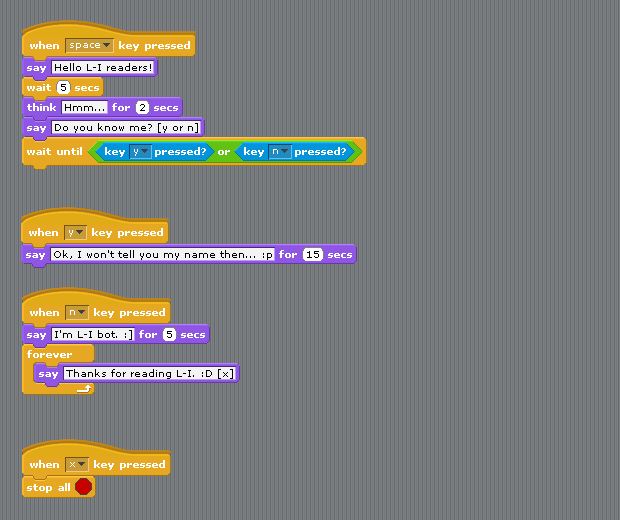Viewport: 620px width, 520px height.
Task: Click the 'think' label of Hmm block
Action: (42, 108)
